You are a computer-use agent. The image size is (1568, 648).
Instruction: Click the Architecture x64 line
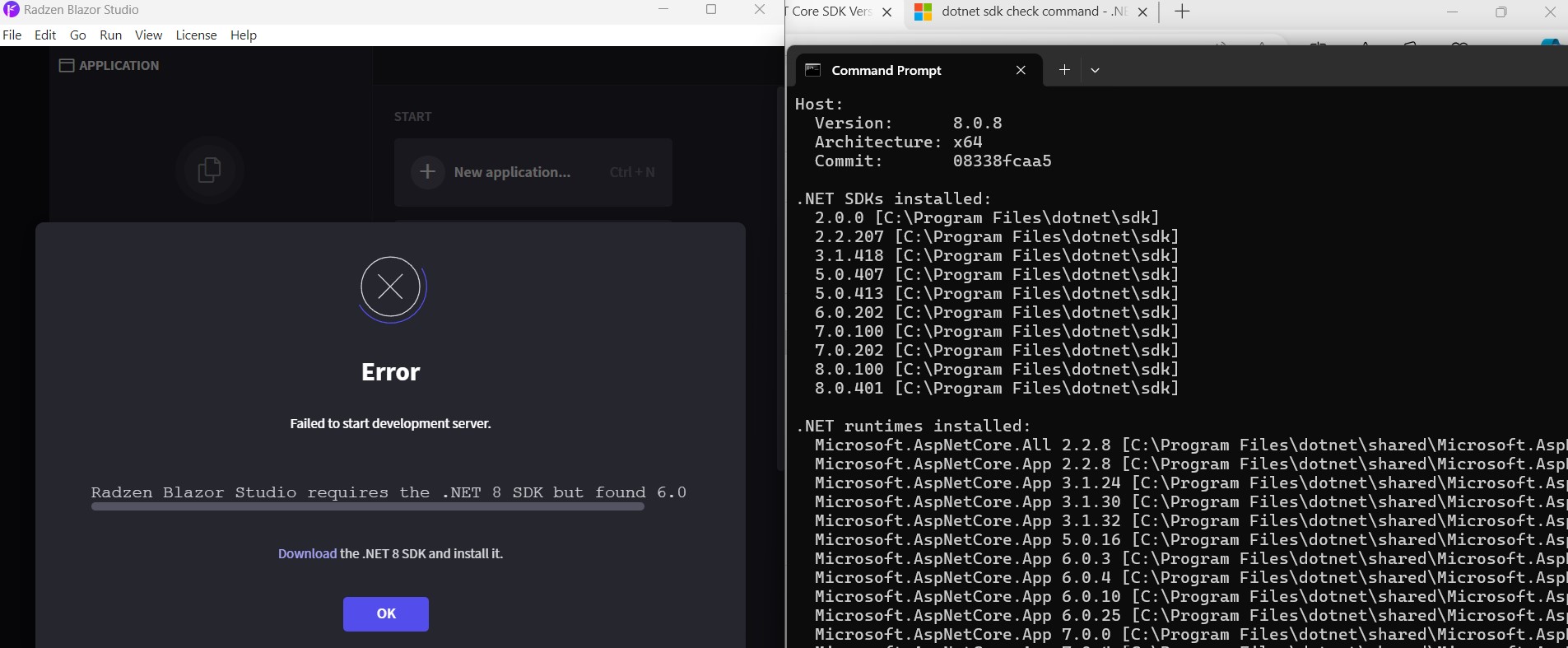click(x=898, y=142)
